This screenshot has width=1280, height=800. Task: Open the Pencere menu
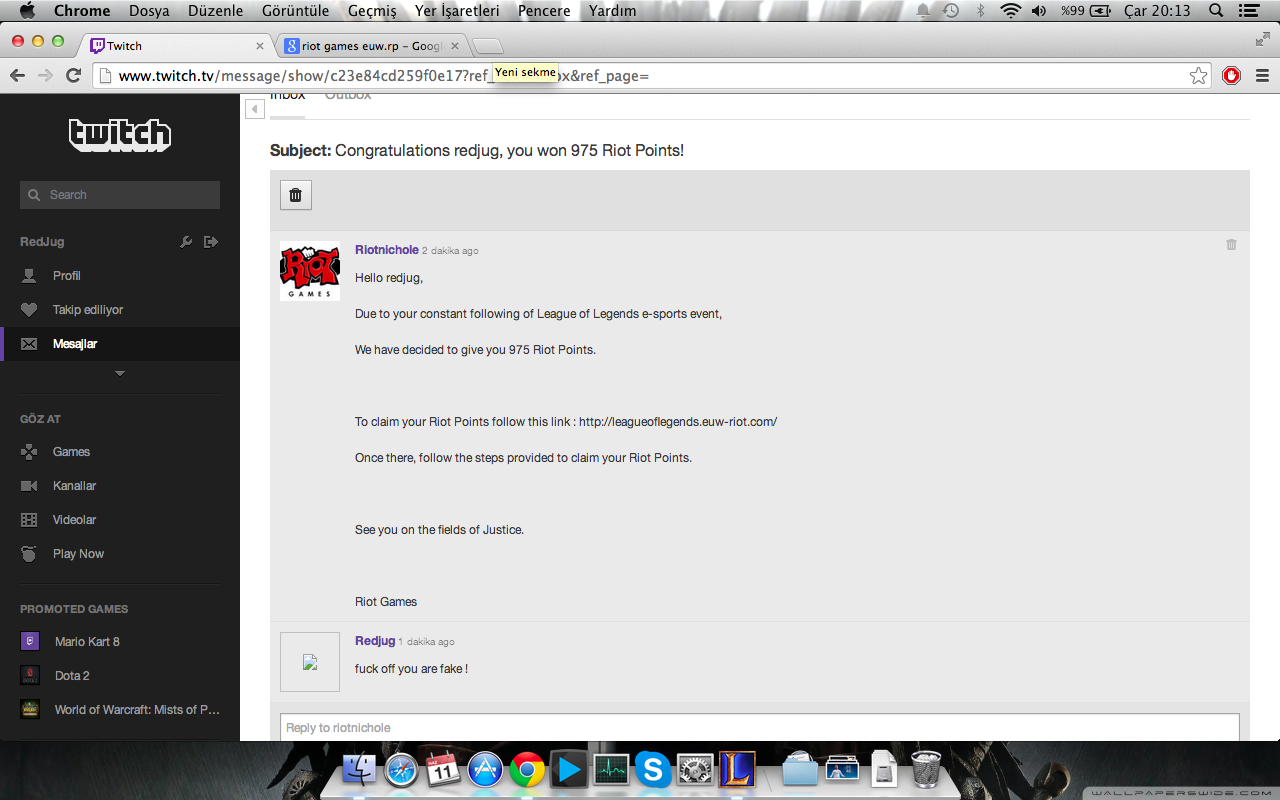[x=544, y=11]
